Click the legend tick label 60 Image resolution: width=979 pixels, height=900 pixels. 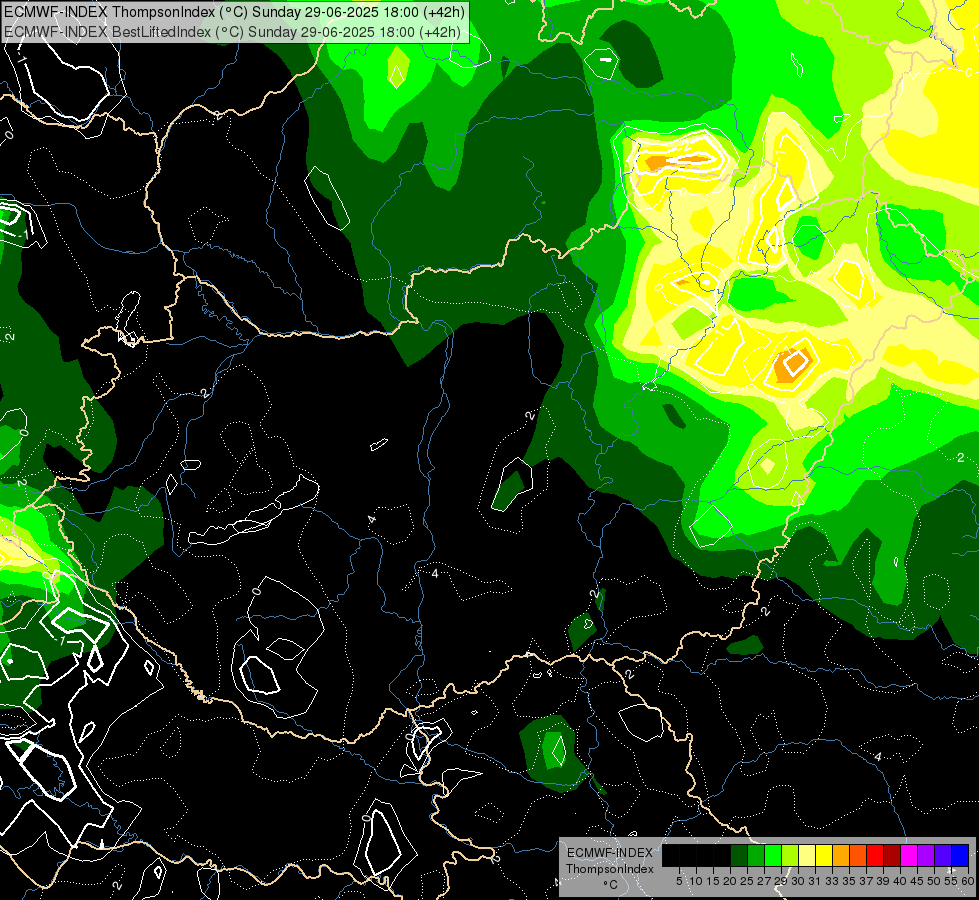(968, 881)
